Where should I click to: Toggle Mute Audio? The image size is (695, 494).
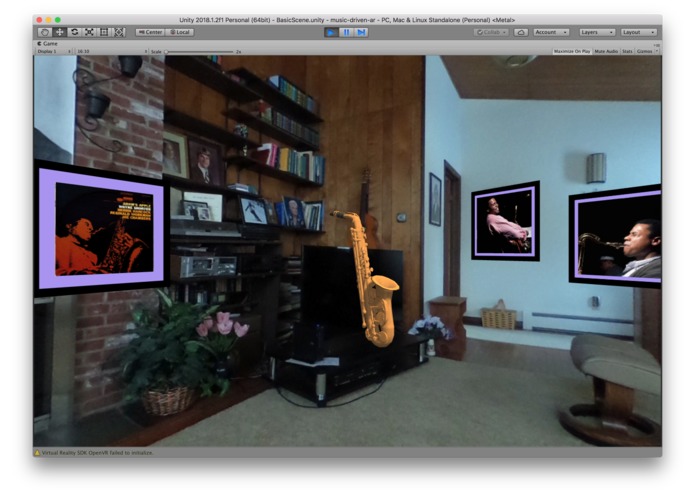tap(606, 51)
